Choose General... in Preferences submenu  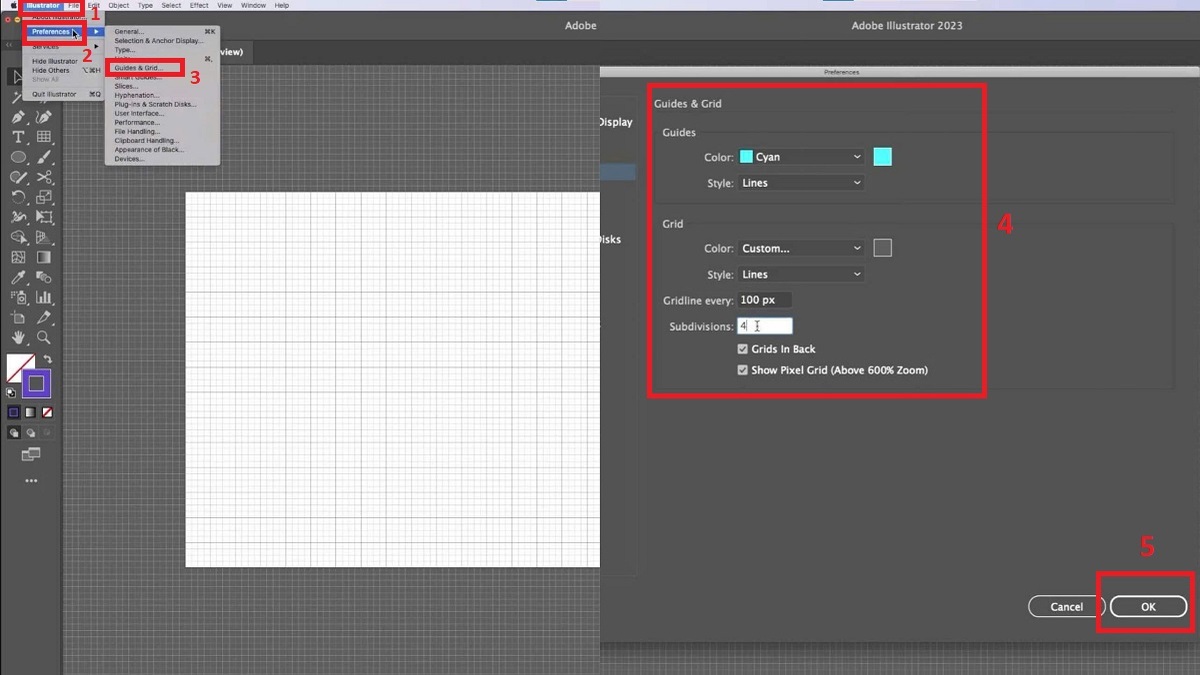point(129,32)
